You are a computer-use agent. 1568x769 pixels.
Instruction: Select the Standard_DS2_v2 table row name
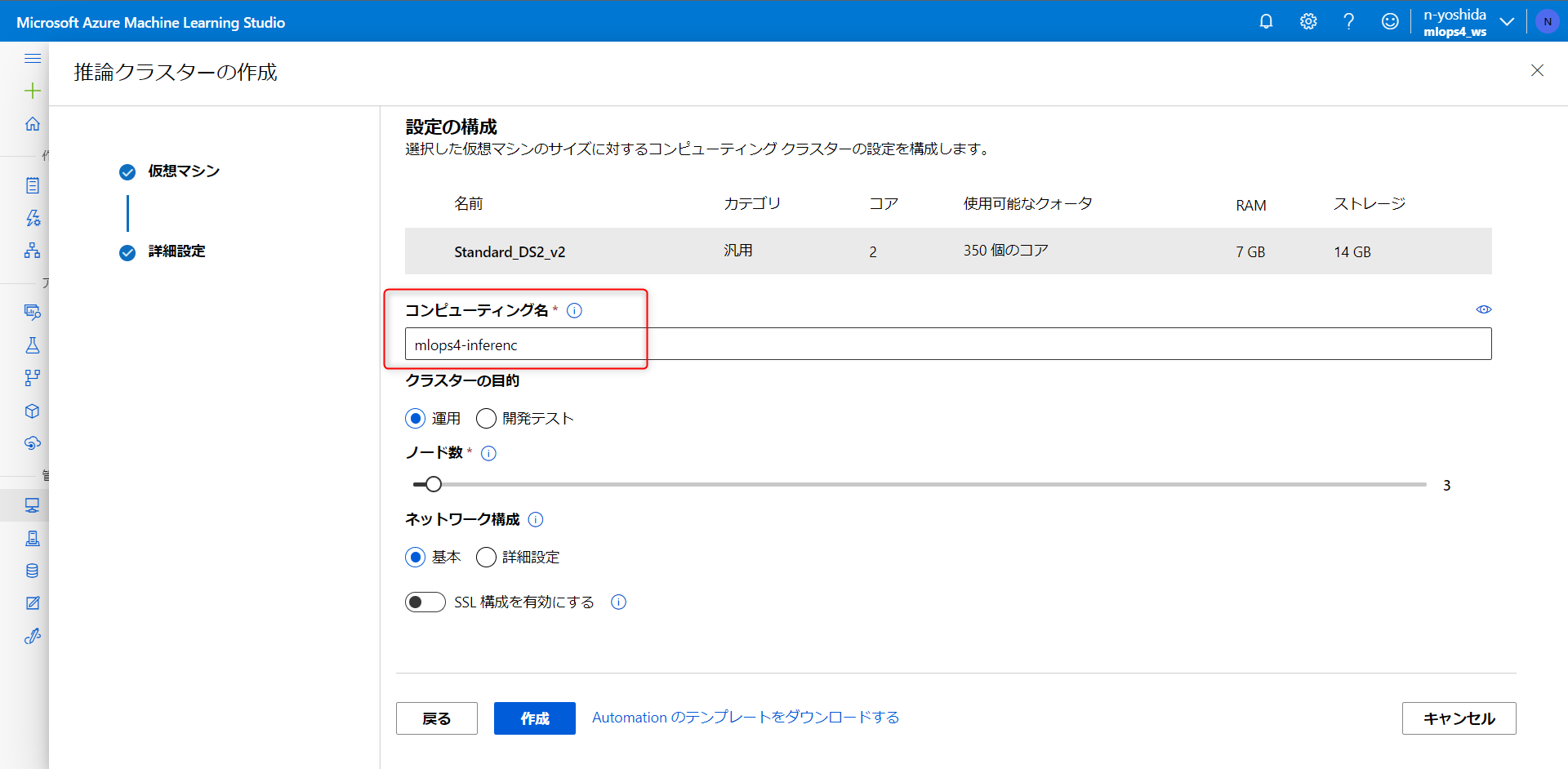510,251
